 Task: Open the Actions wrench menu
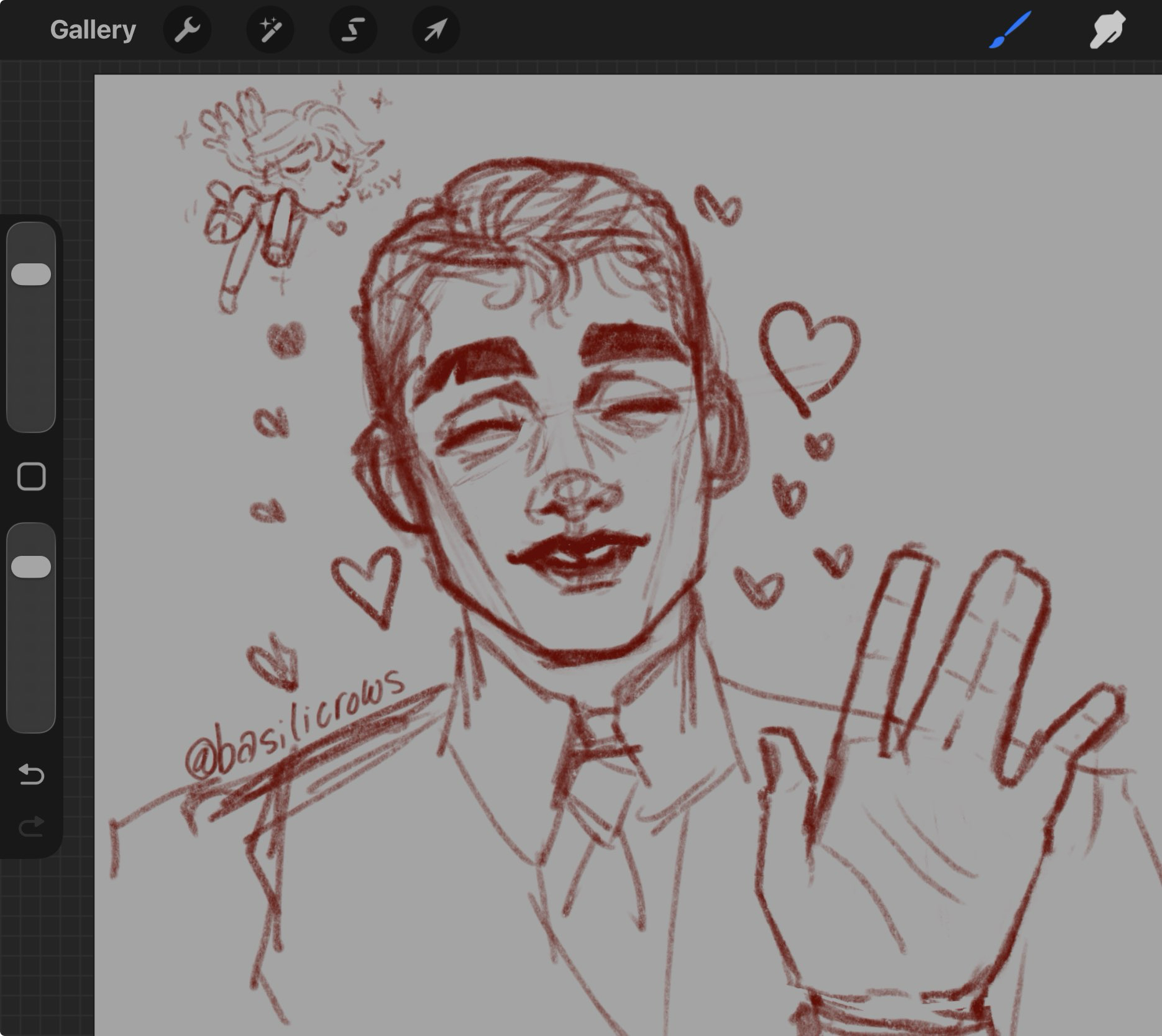click(x=187, y=30)
